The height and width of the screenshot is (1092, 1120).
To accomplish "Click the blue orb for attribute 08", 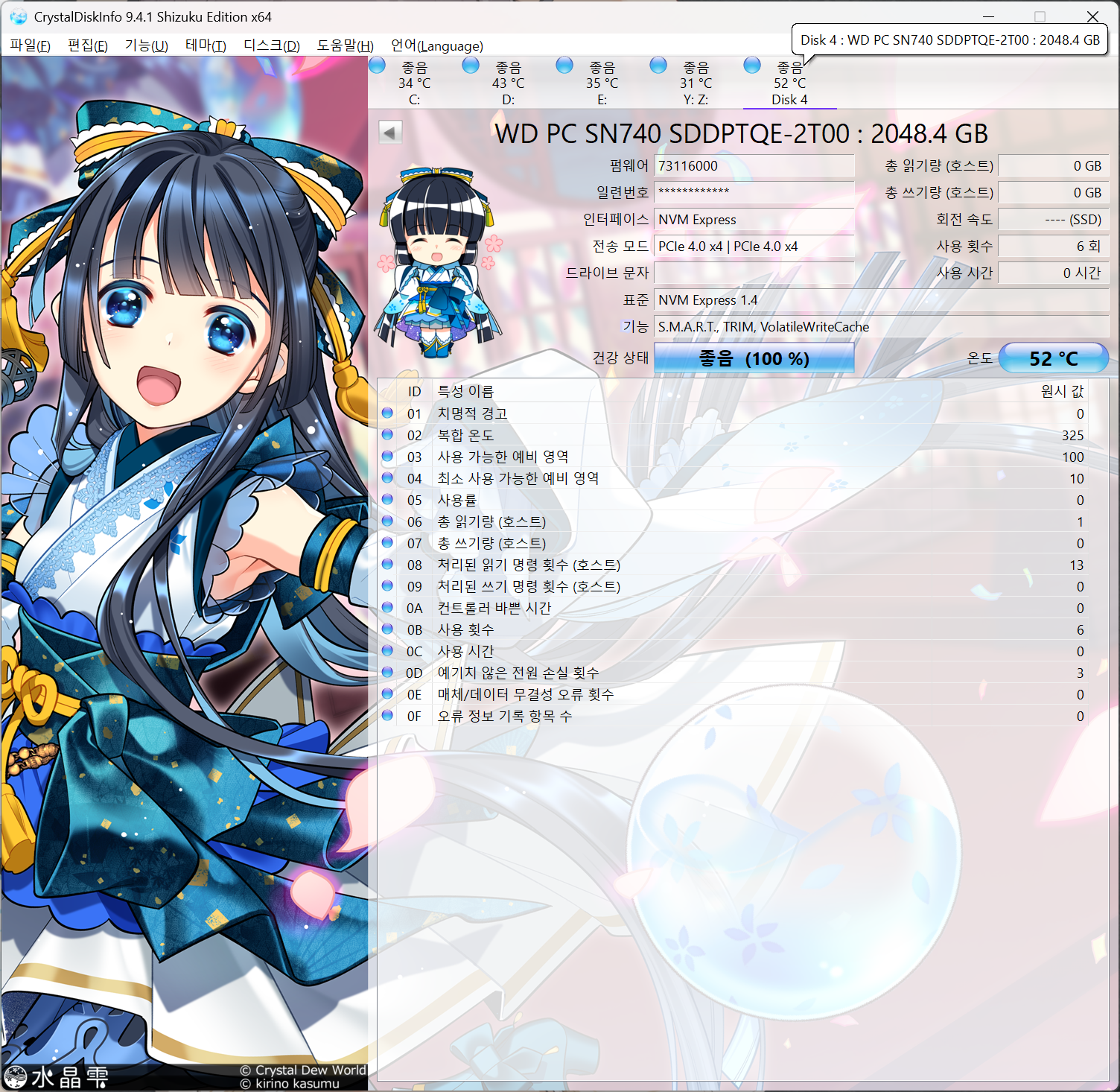I will pos(387,564).
